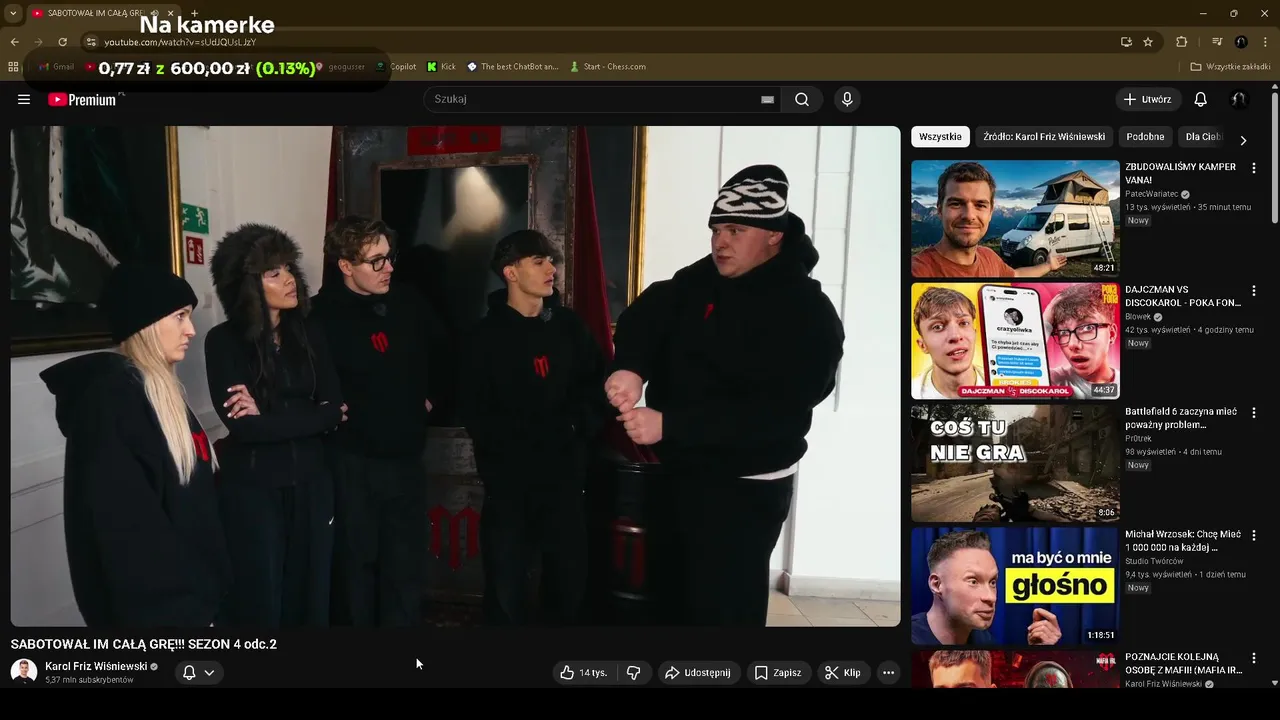Open the Chrome apps grid shortcut
Viewport: 1280px width, 720px height.
tap(13, 67)
